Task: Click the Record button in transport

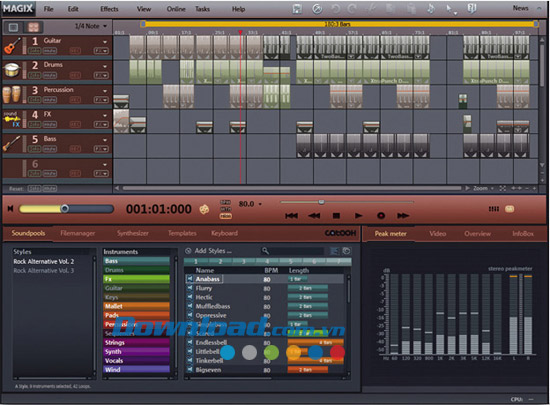Action: pyautogui.click(x=381, y=215)
